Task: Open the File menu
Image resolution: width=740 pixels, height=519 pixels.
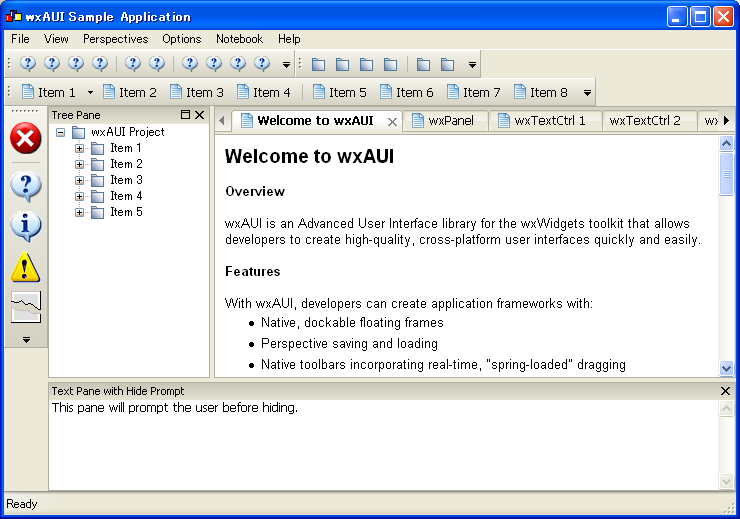Action: (x=20, y=39)
